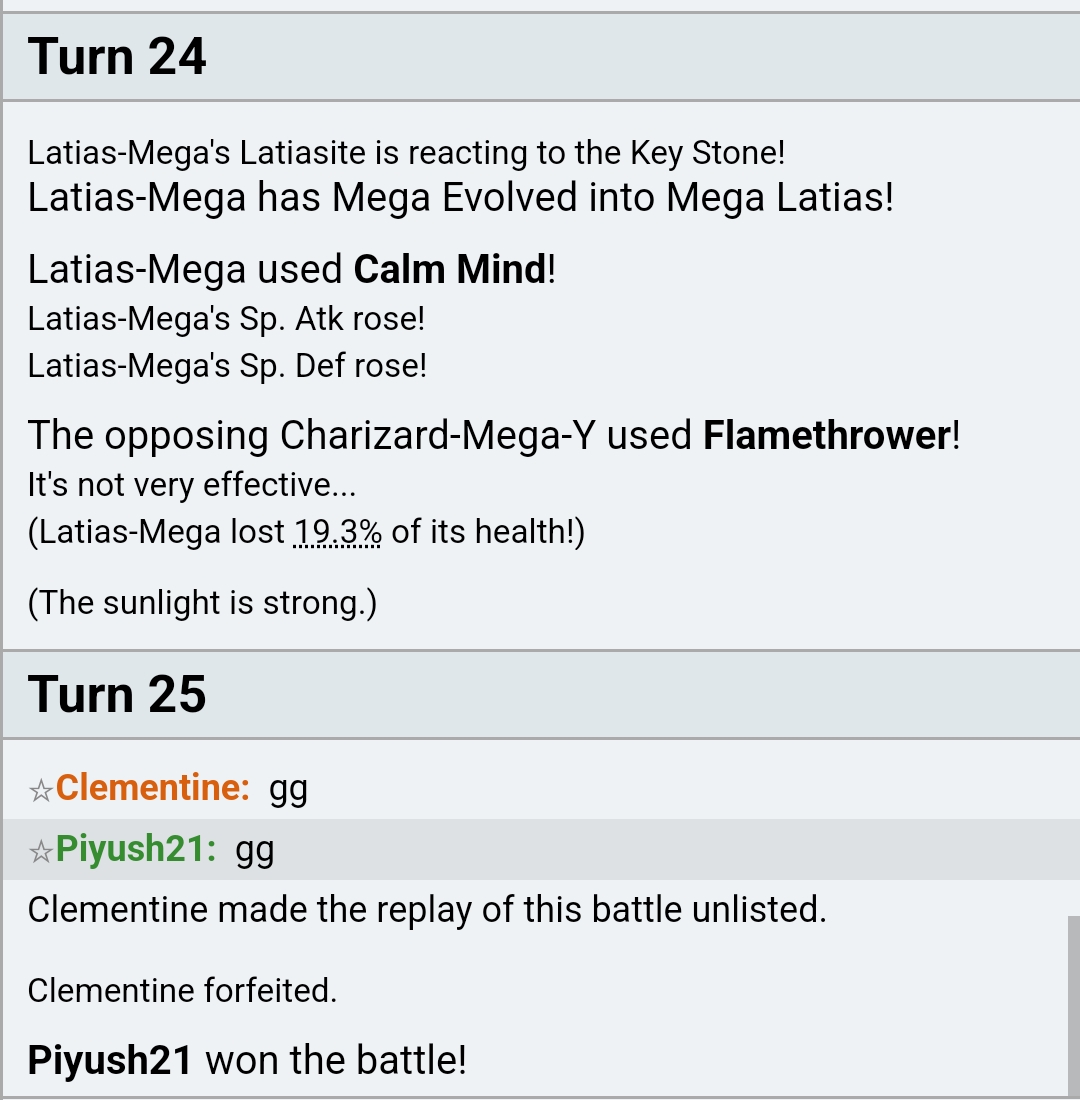Click the bold Flamethrower move name
Viewport: 1080px width, 1100px height.
pos(828,436)
